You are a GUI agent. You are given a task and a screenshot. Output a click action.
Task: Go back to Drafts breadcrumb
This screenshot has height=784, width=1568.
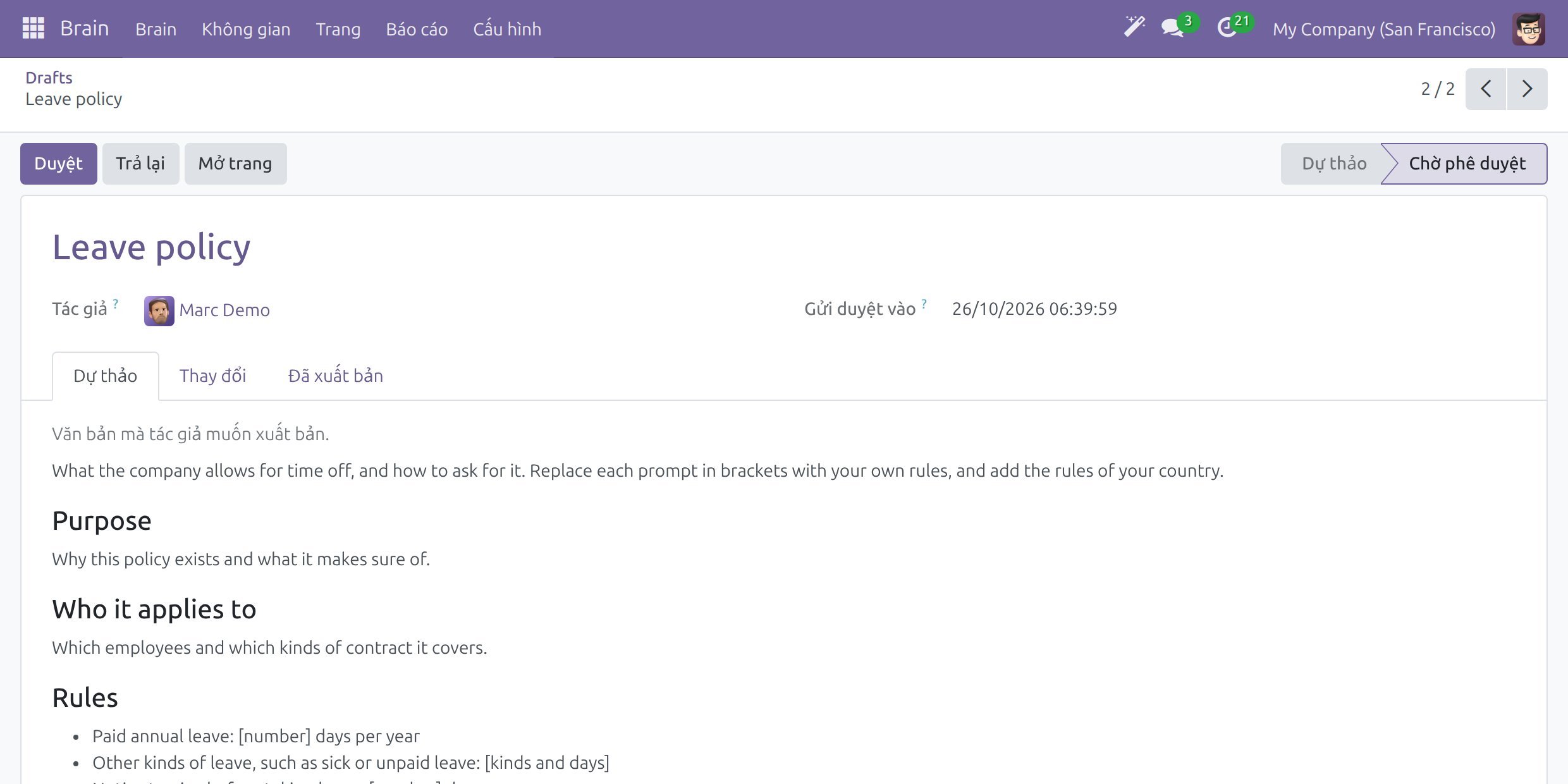coord(49,77)
